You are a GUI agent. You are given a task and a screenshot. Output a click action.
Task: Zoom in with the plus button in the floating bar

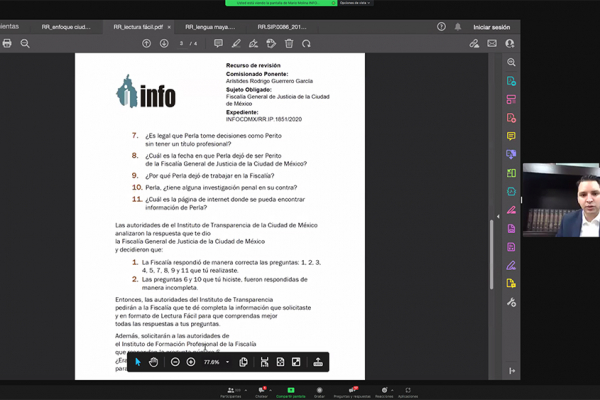tap(191, 362)
